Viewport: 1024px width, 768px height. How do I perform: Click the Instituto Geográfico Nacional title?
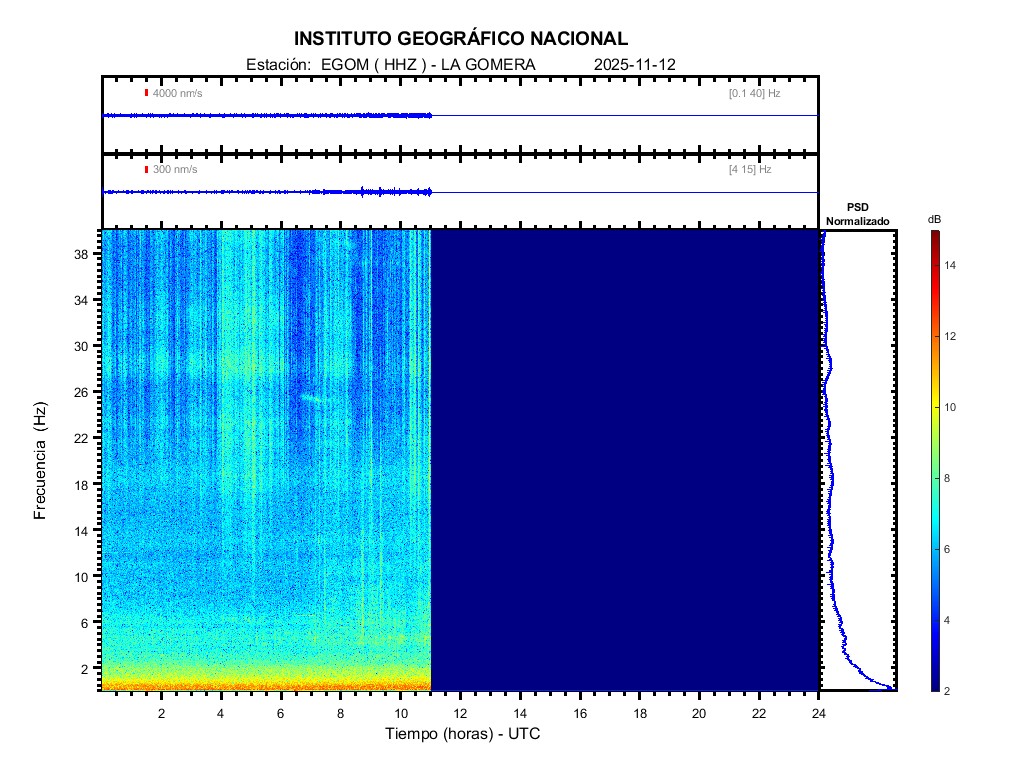tap(461, 39)
